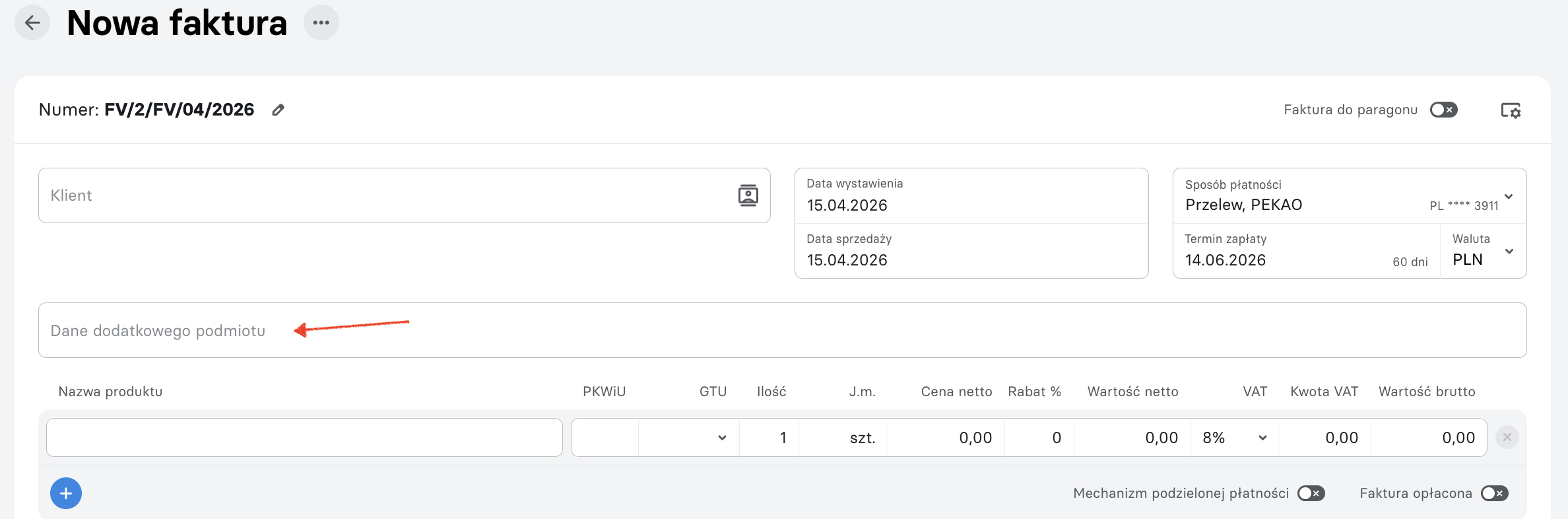Select the Nazwa produktu text box
Viewport: 1568px width, 519px height.
[x=304, y=437]
